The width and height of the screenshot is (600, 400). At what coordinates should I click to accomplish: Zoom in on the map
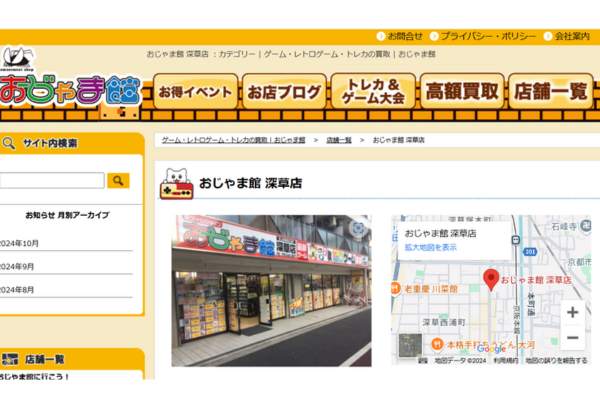click(x=572, y=312)
